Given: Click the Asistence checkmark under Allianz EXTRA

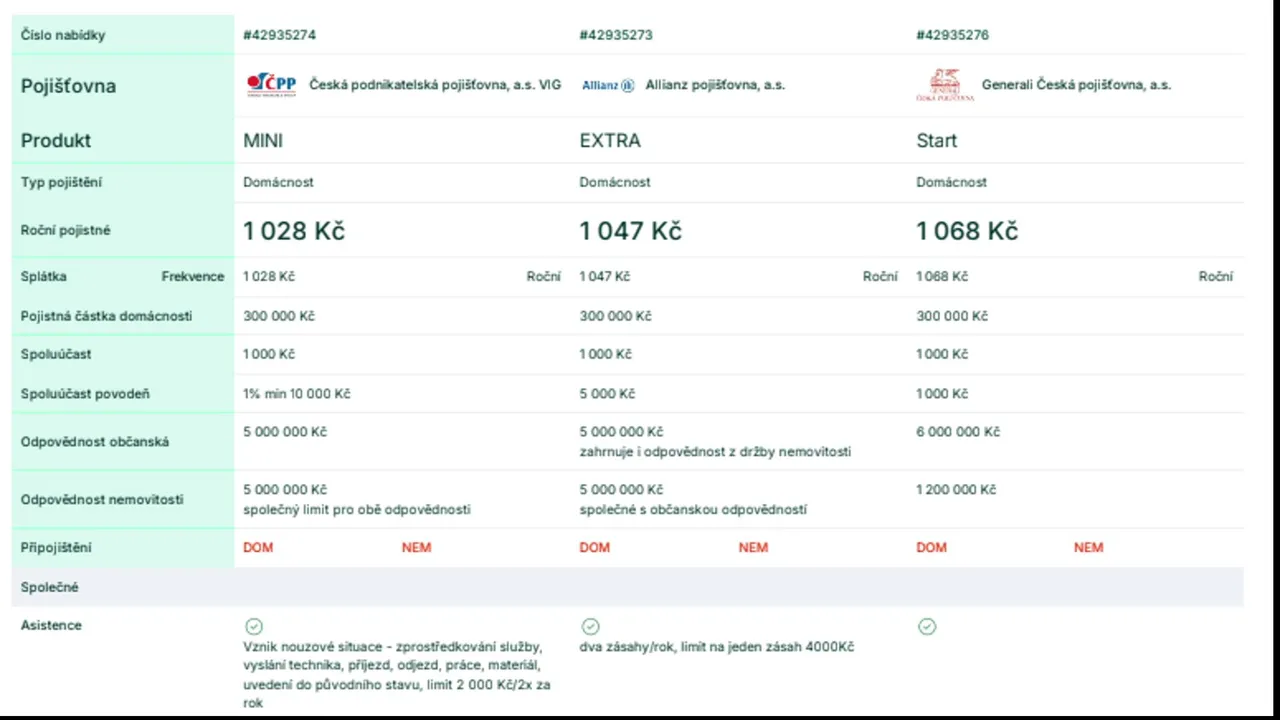Looking at the screenshot, I should point(590,626).
